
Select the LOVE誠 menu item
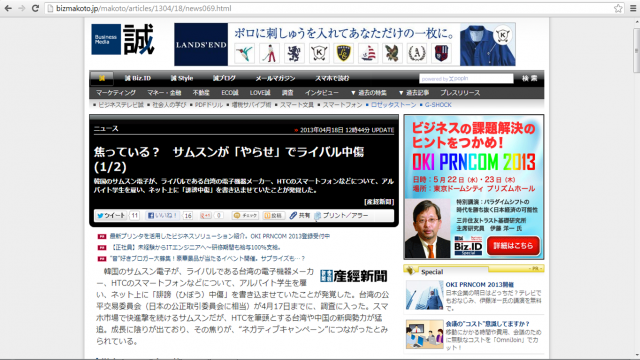tap(260, 93)
